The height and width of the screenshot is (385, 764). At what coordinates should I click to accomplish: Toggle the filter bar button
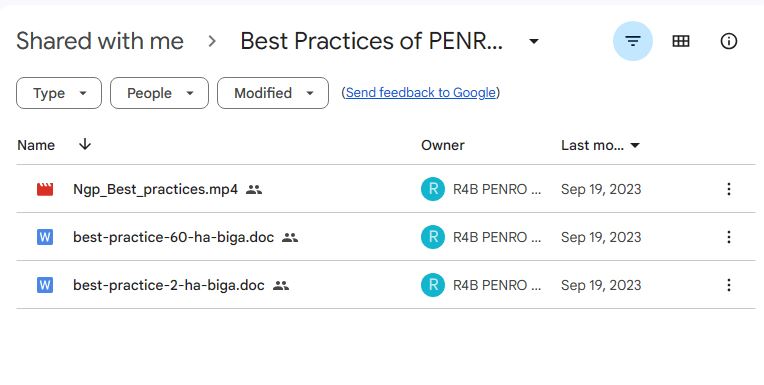pyautogui.click(x=632, y=41)
